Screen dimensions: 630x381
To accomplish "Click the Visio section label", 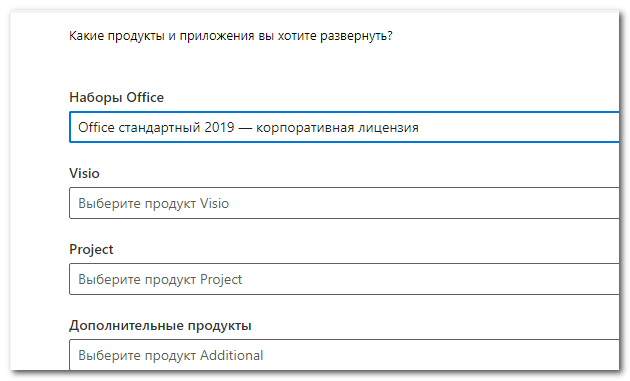I will click(84, 173).
